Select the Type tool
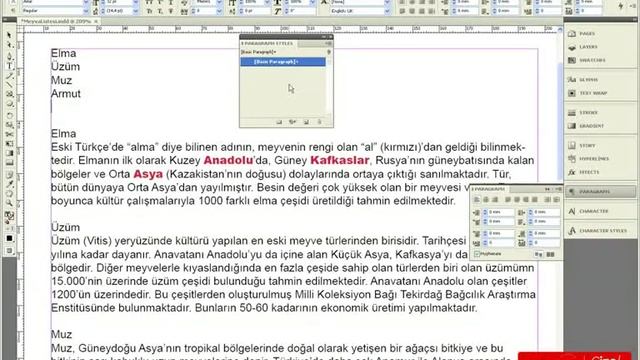640x360 pixels. point(9,66)
